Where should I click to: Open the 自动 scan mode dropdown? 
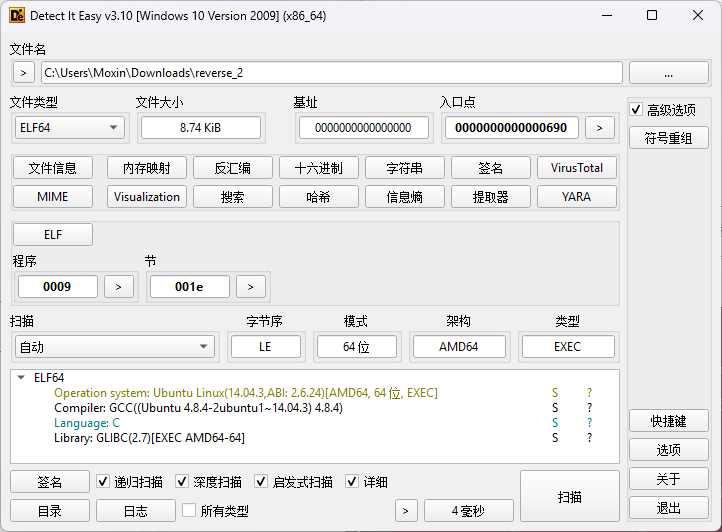112,347
